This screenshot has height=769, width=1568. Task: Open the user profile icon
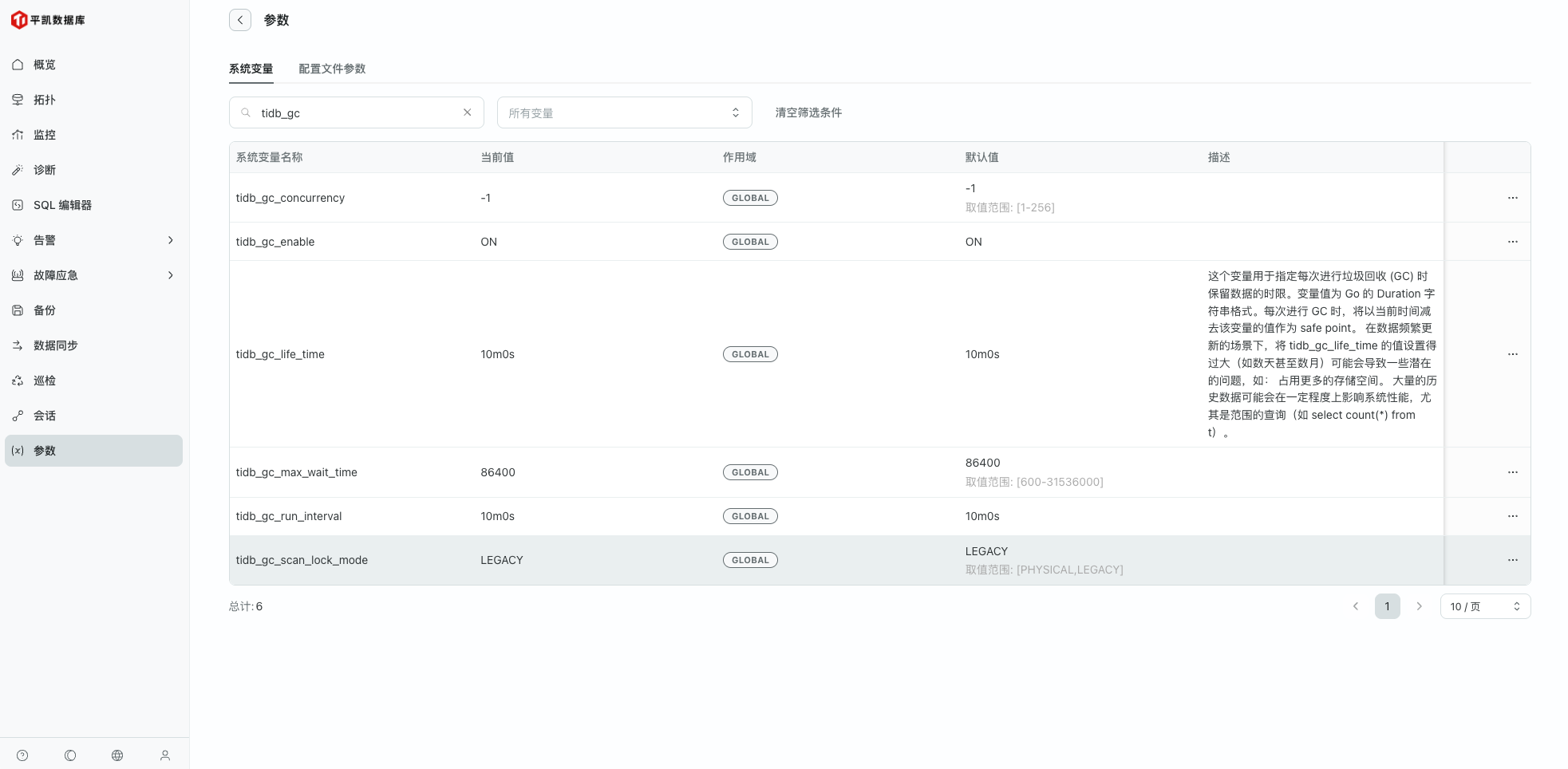pyautogui.click(x=165, y=755)
